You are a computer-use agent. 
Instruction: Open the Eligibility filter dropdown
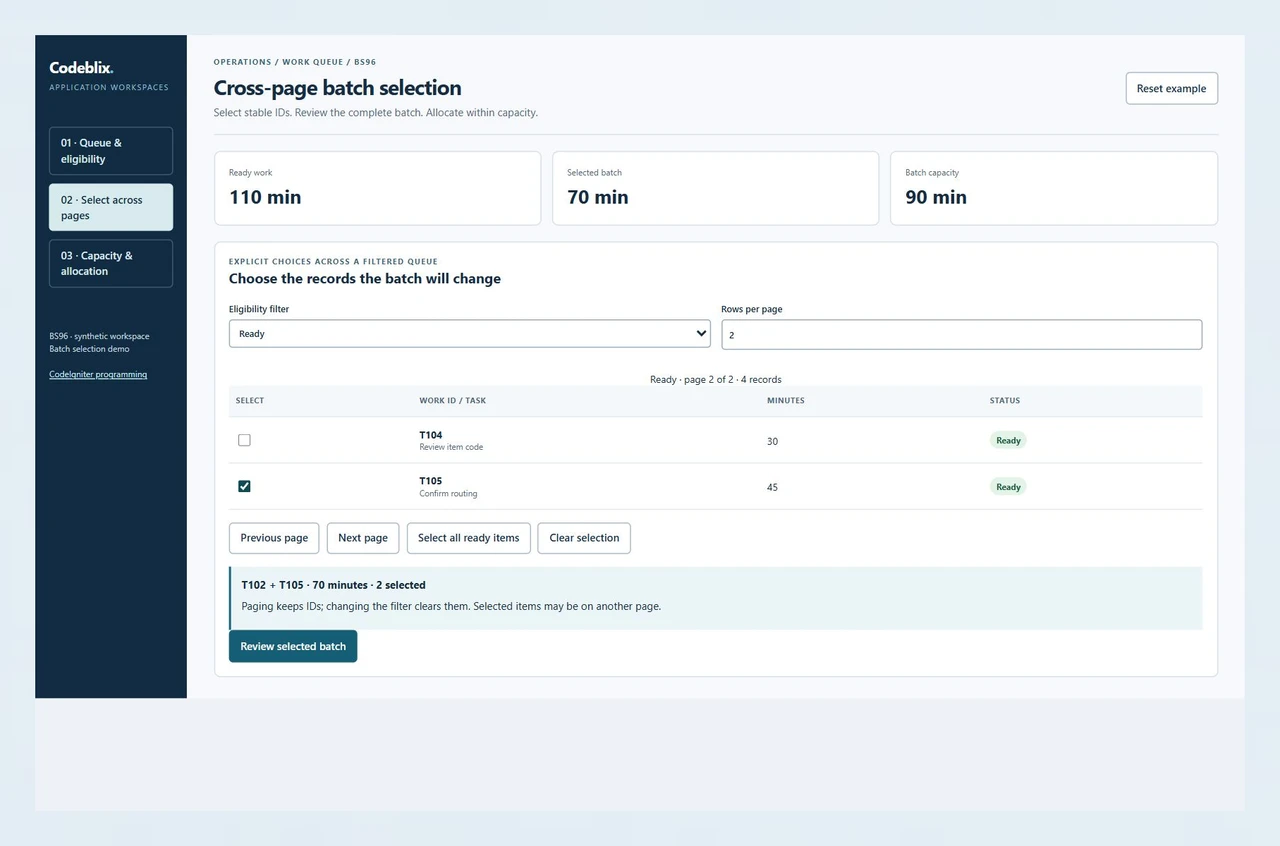point(470,334)
